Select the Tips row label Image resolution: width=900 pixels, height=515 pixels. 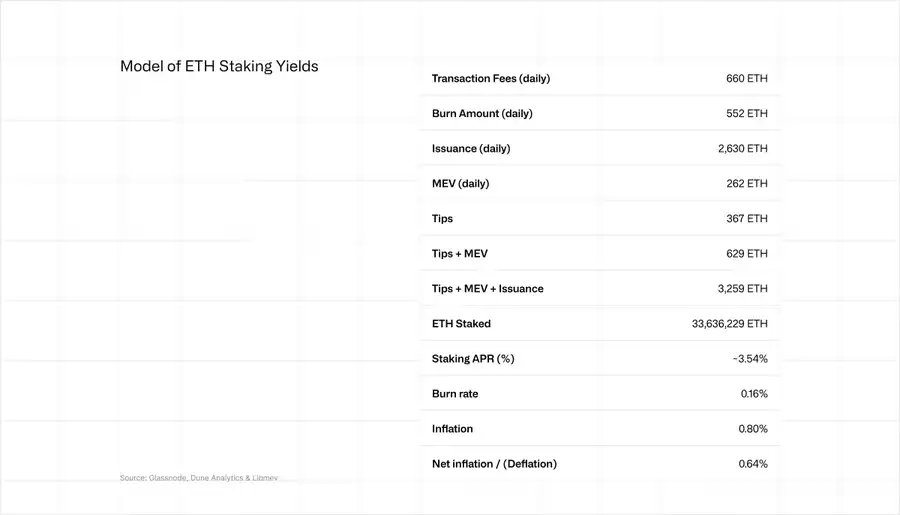click(442, 218)
